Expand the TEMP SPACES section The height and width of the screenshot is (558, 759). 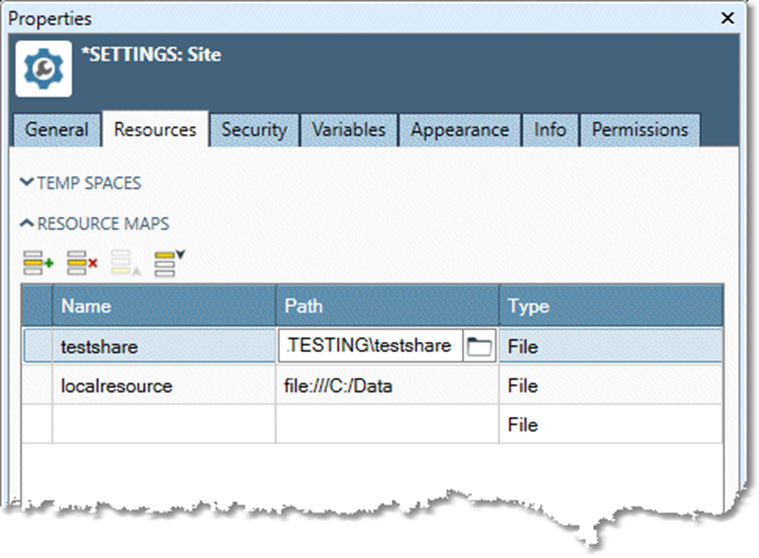click(x=80, y=183)
